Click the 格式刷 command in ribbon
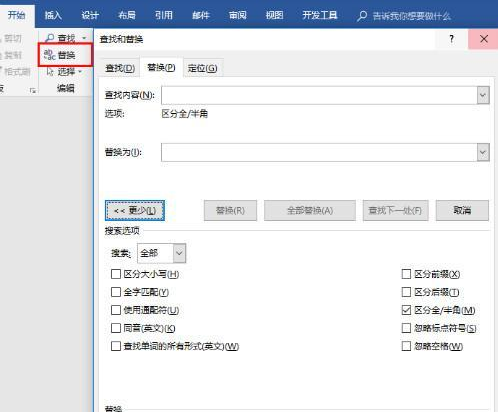This screenshot has width=498, height=412. coord(15,71)
